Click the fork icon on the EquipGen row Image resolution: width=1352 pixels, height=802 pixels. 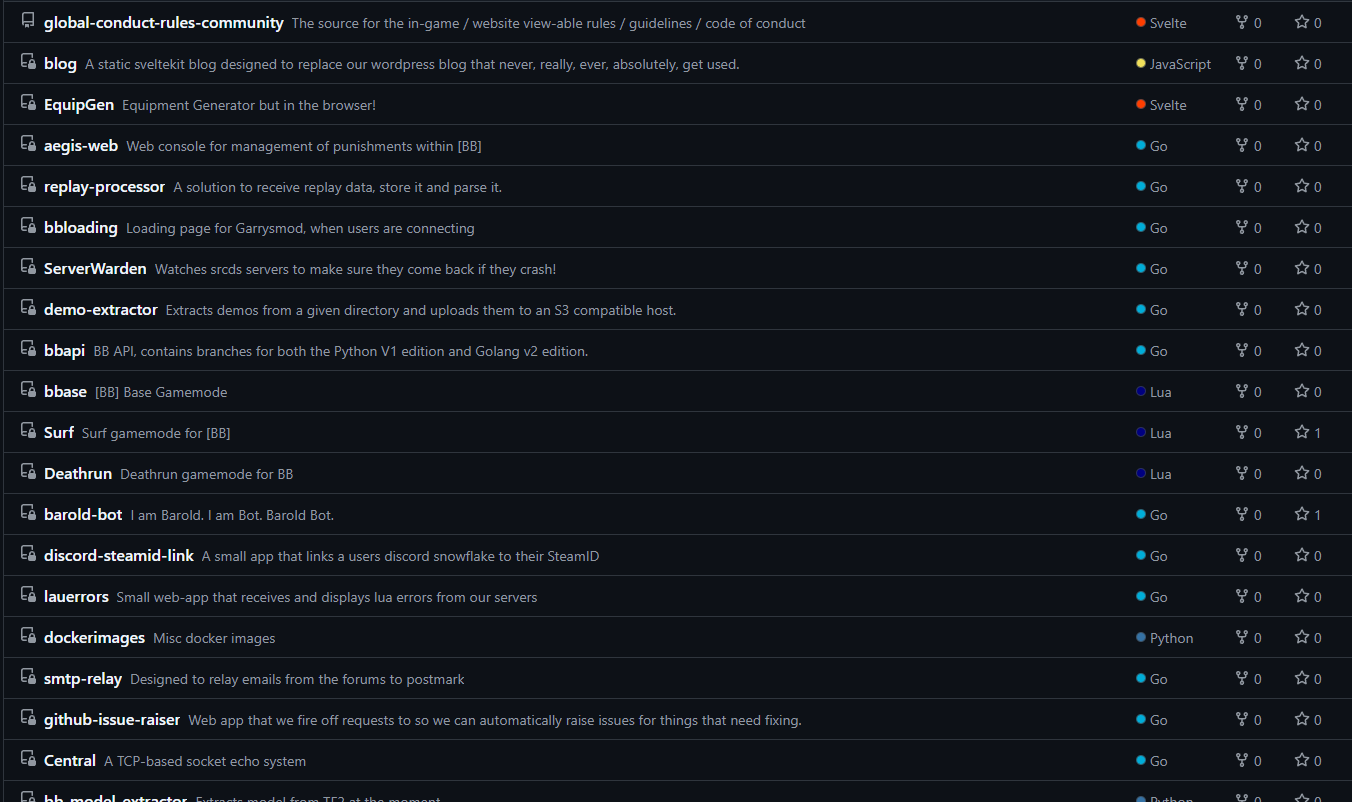(x=1242, y=104)
